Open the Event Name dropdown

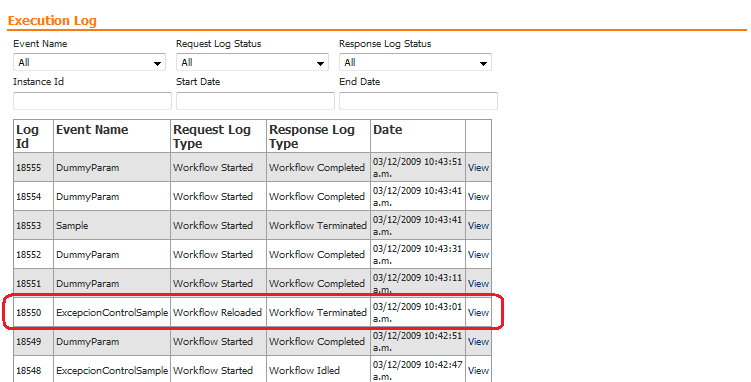coord(90,62)
